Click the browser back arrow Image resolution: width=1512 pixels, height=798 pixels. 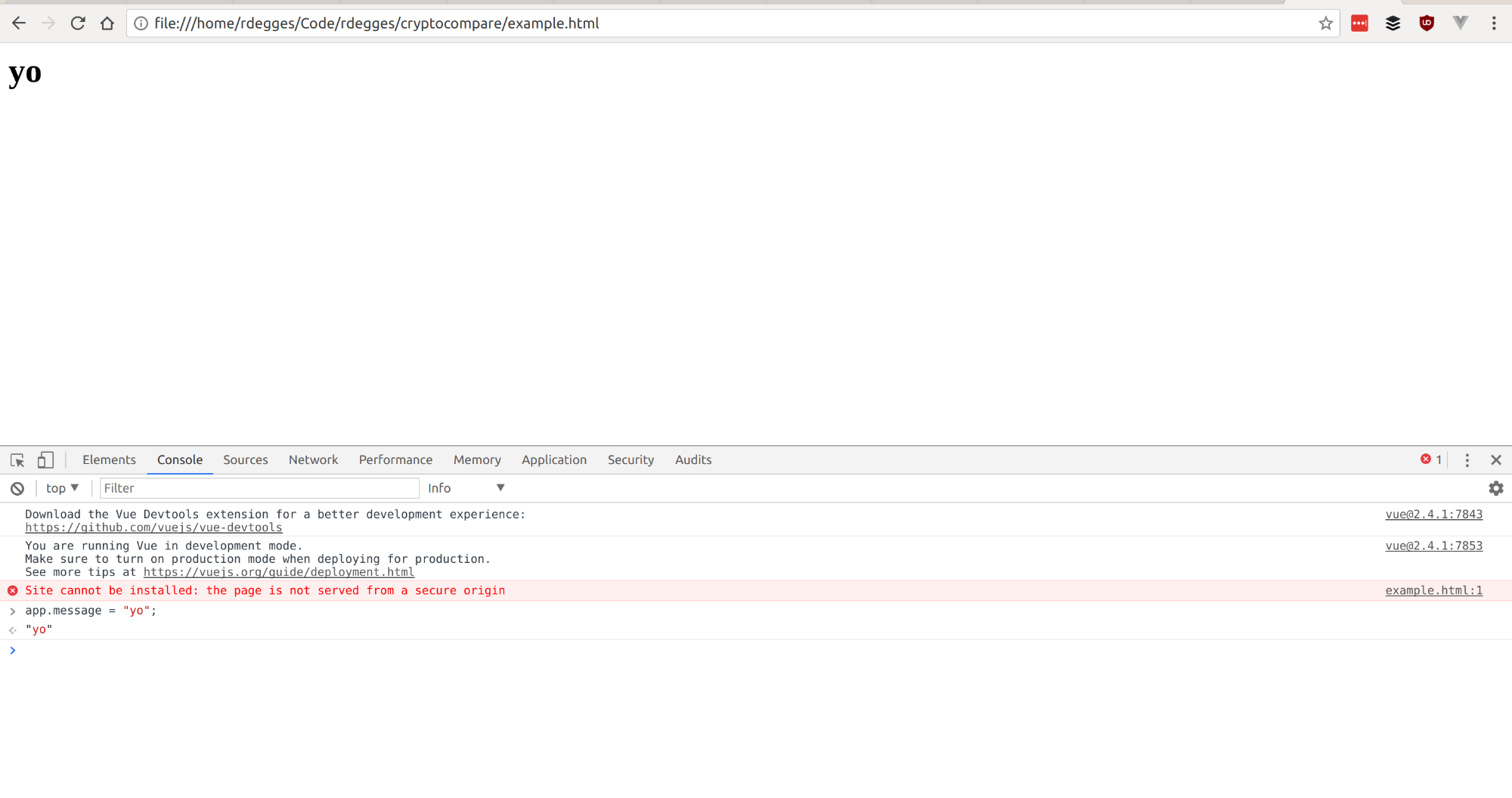click(19, 23)
